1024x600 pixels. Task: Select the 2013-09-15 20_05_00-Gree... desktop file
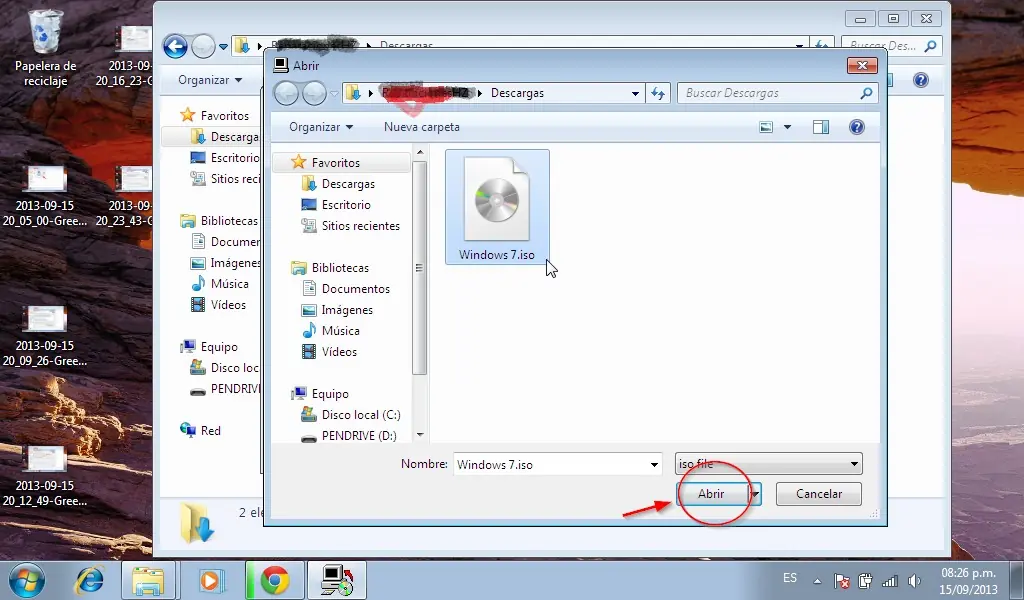click(44, 196)
